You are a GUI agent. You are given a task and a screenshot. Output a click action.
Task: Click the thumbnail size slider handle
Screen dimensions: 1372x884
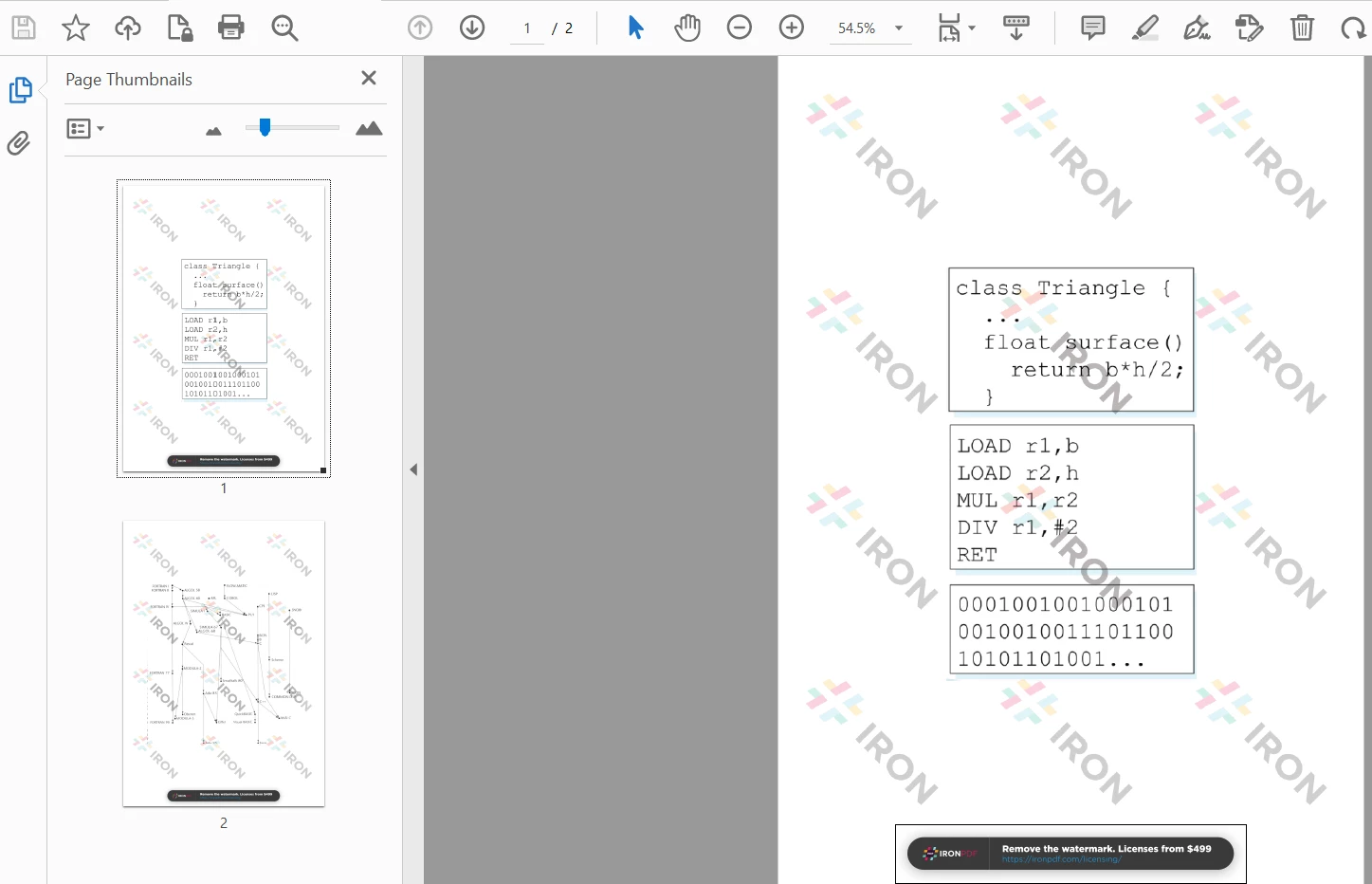click(265, 127)
